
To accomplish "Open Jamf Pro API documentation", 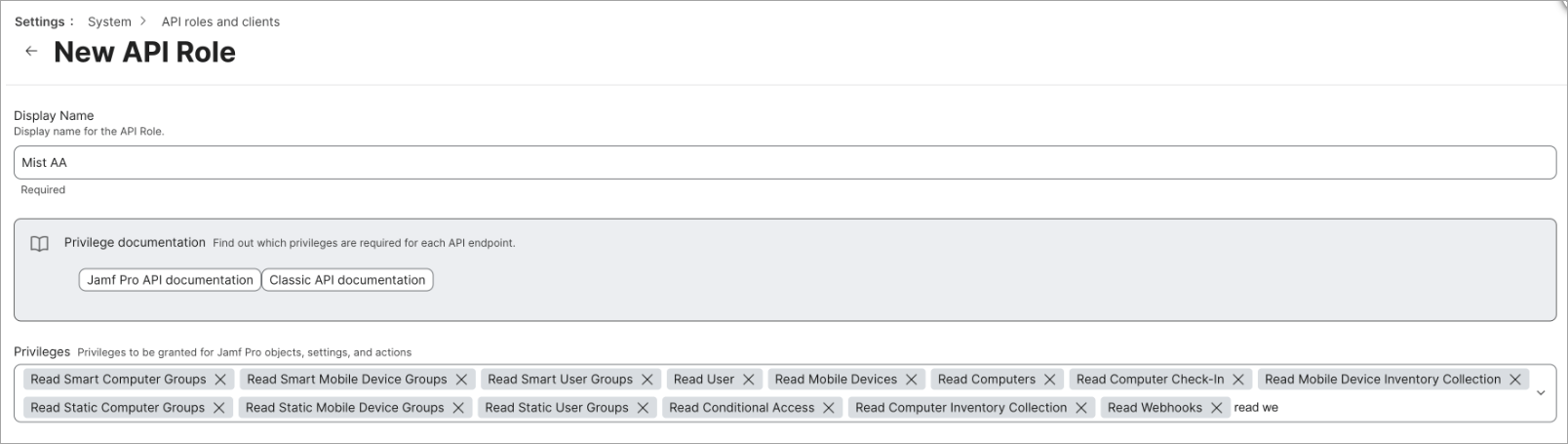I will coord(170,280).
